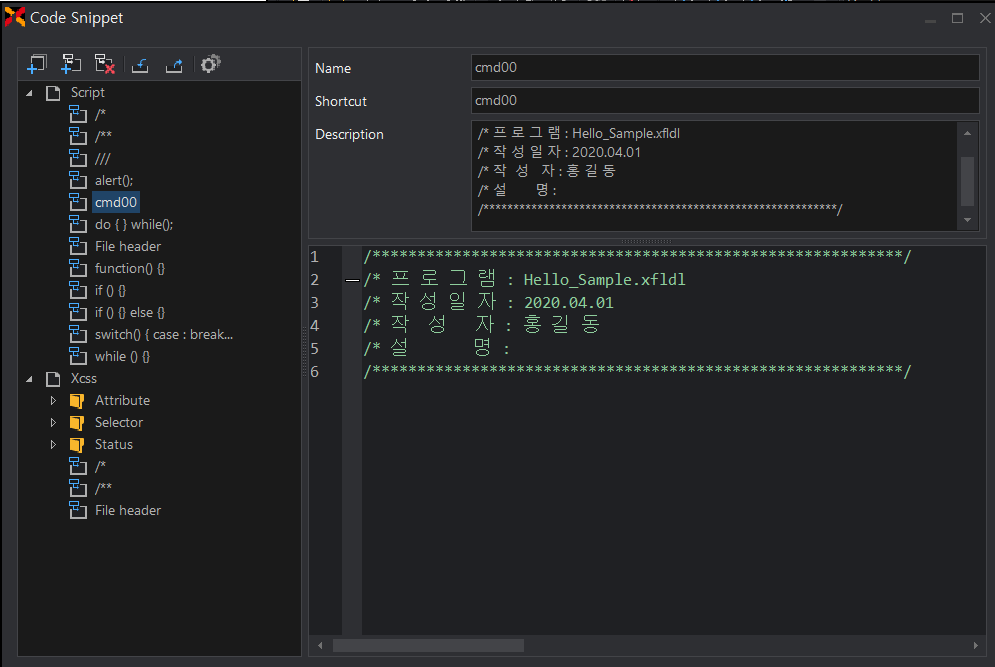The height and width of the screenshot is (667, 995).
Task: Click the Name input field
Action: pos(724,68)
